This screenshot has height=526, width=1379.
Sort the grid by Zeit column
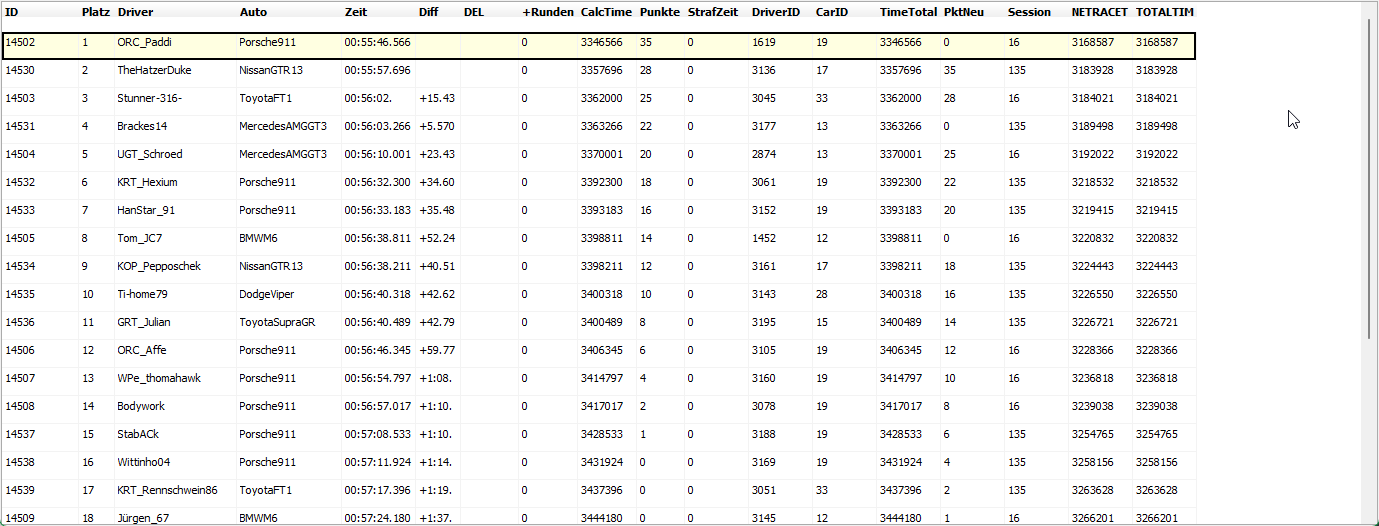356,12
